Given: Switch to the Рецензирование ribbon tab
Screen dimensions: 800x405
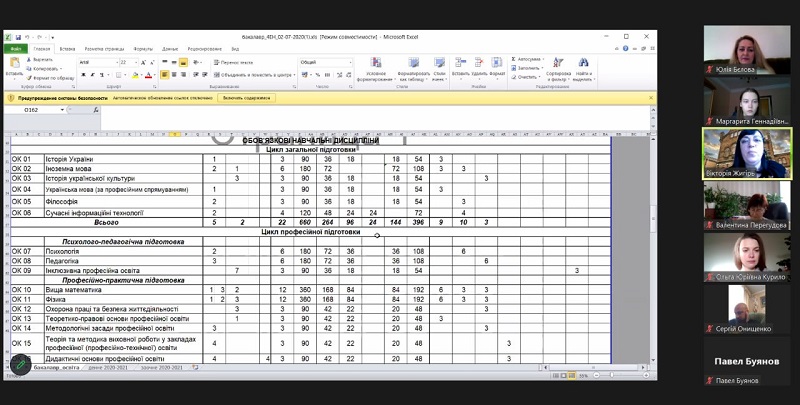Looking at the screenshot, I should [x=205, y=49].
